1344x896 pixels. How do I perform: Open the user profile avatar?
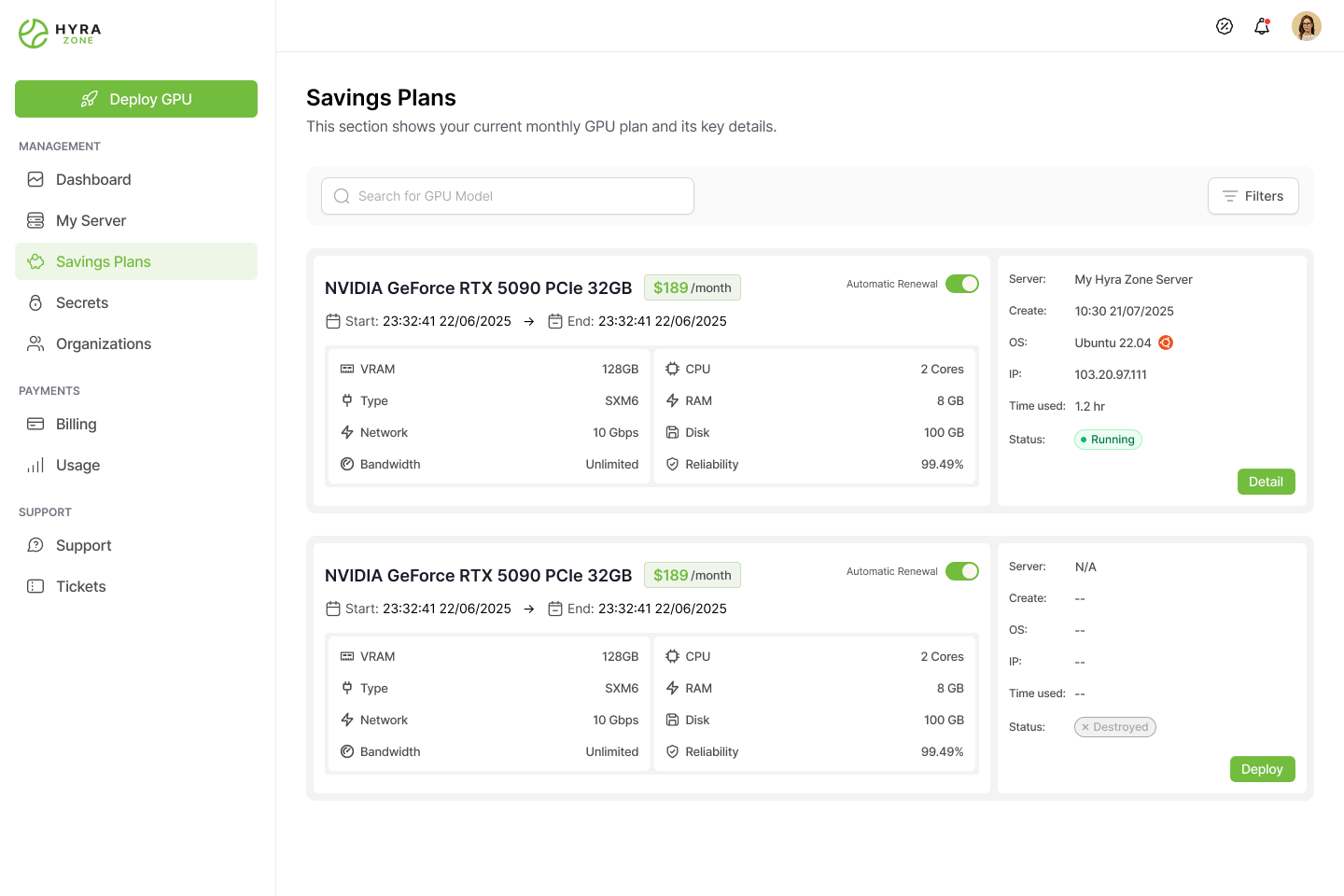coord(1307,26)
